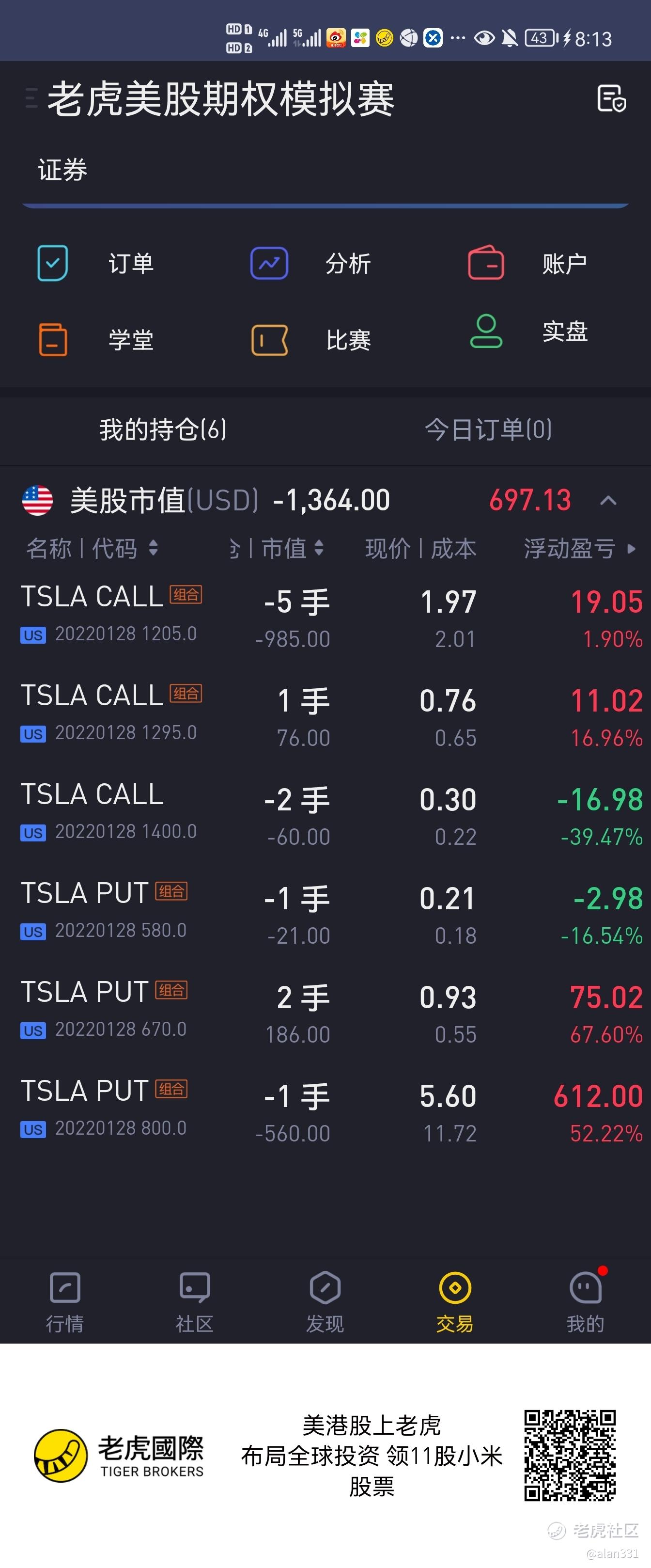Sort holdings by 市值 column arrows
Screen dimensions: 651x1568
coord(319,548)
